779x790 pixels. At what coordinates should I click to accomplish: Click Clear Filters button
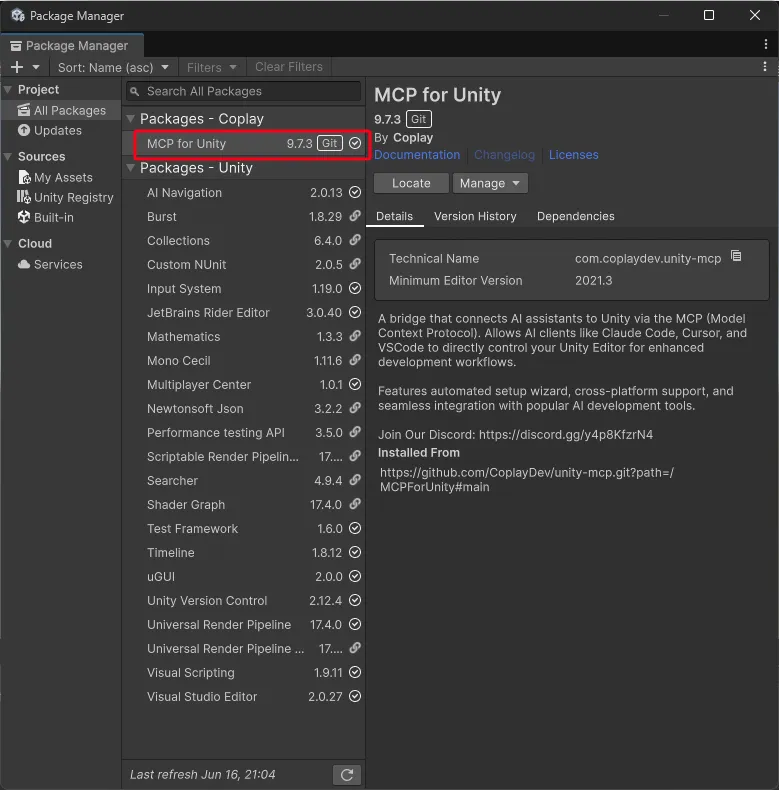click(x=289, y=67)
